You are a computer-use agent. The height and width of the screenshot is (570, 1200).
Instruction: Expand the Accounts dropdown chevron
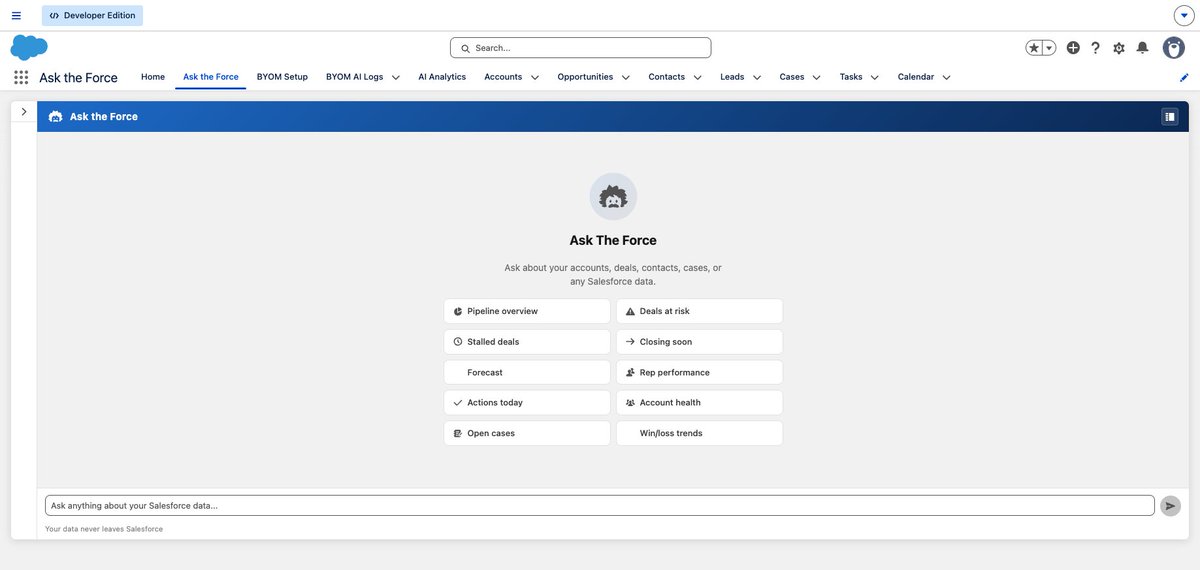pos(535,77)
